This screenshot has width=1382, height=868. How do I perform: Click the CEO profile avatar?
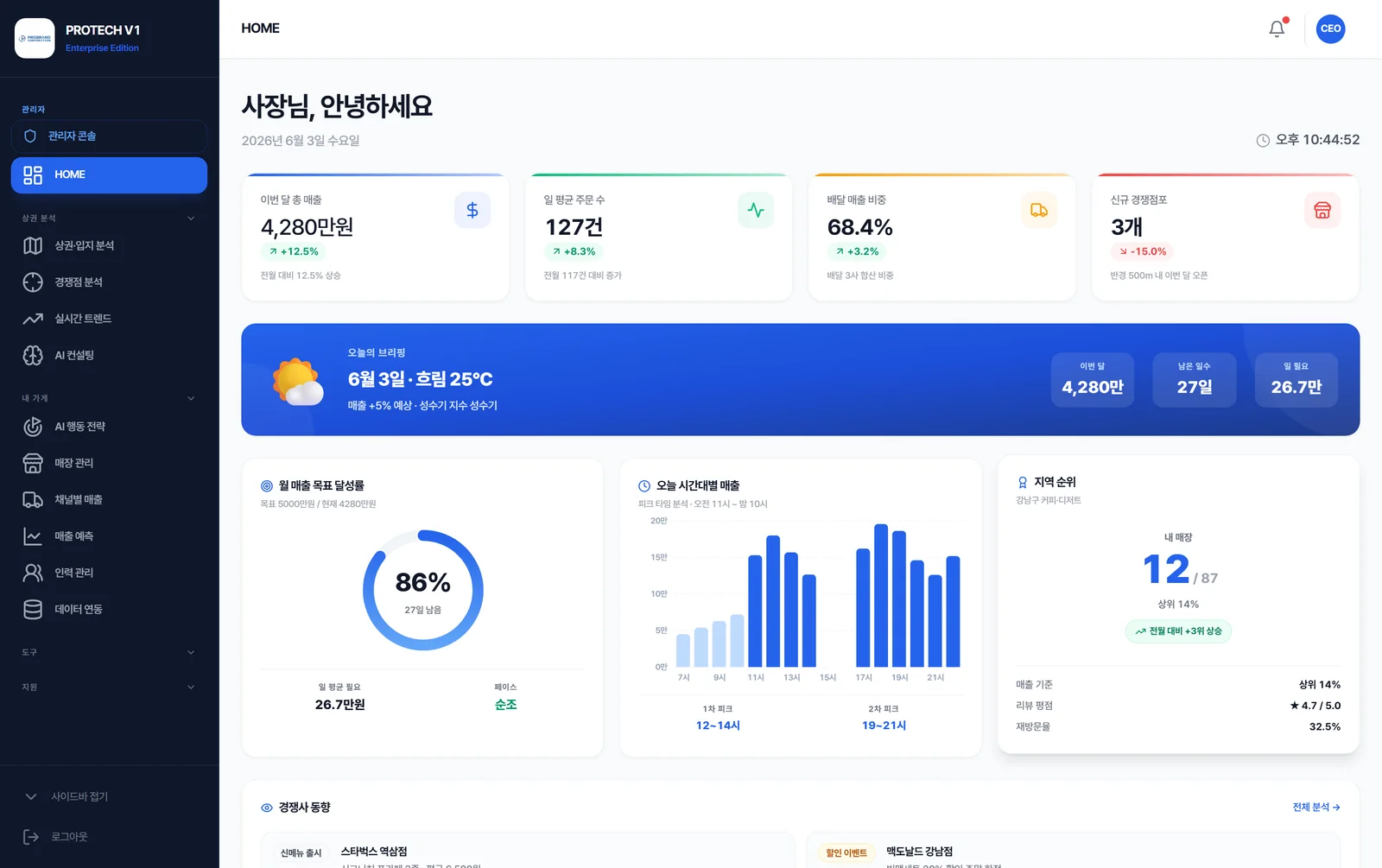(1331, 29)
